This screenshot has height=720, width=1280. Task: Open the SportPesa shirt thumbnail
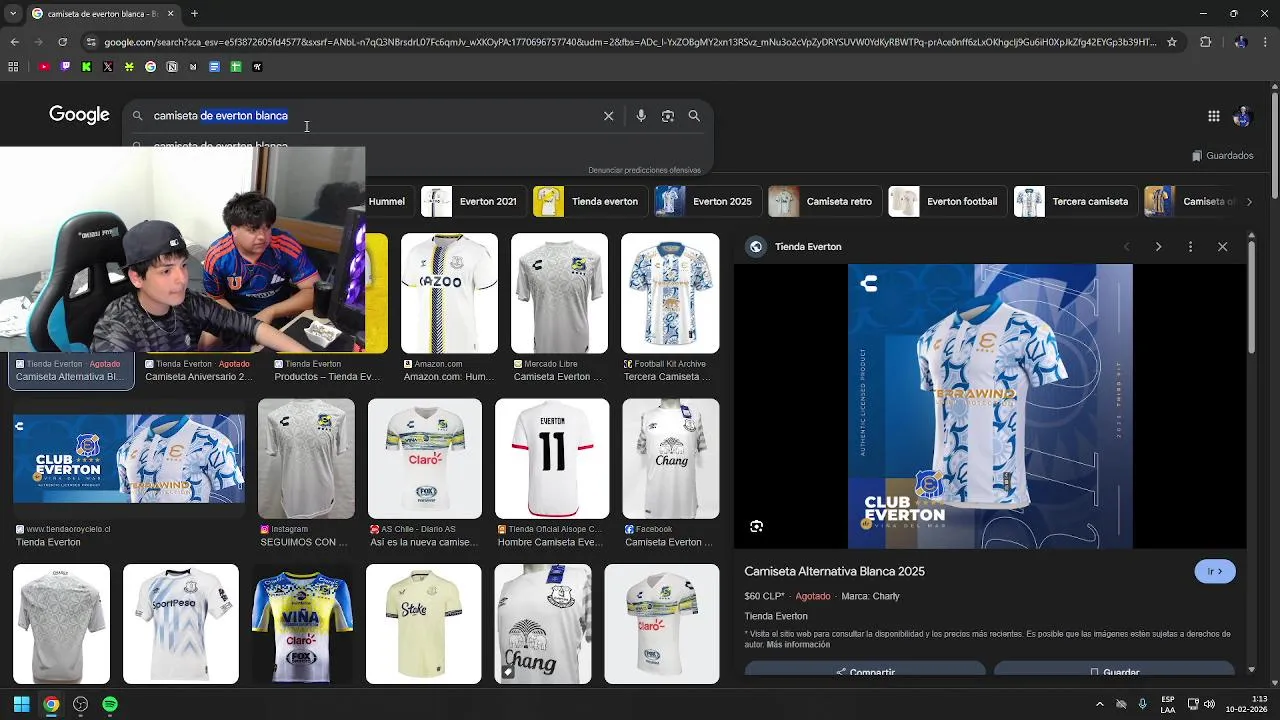pyautogui.click(x=181, y=624)
